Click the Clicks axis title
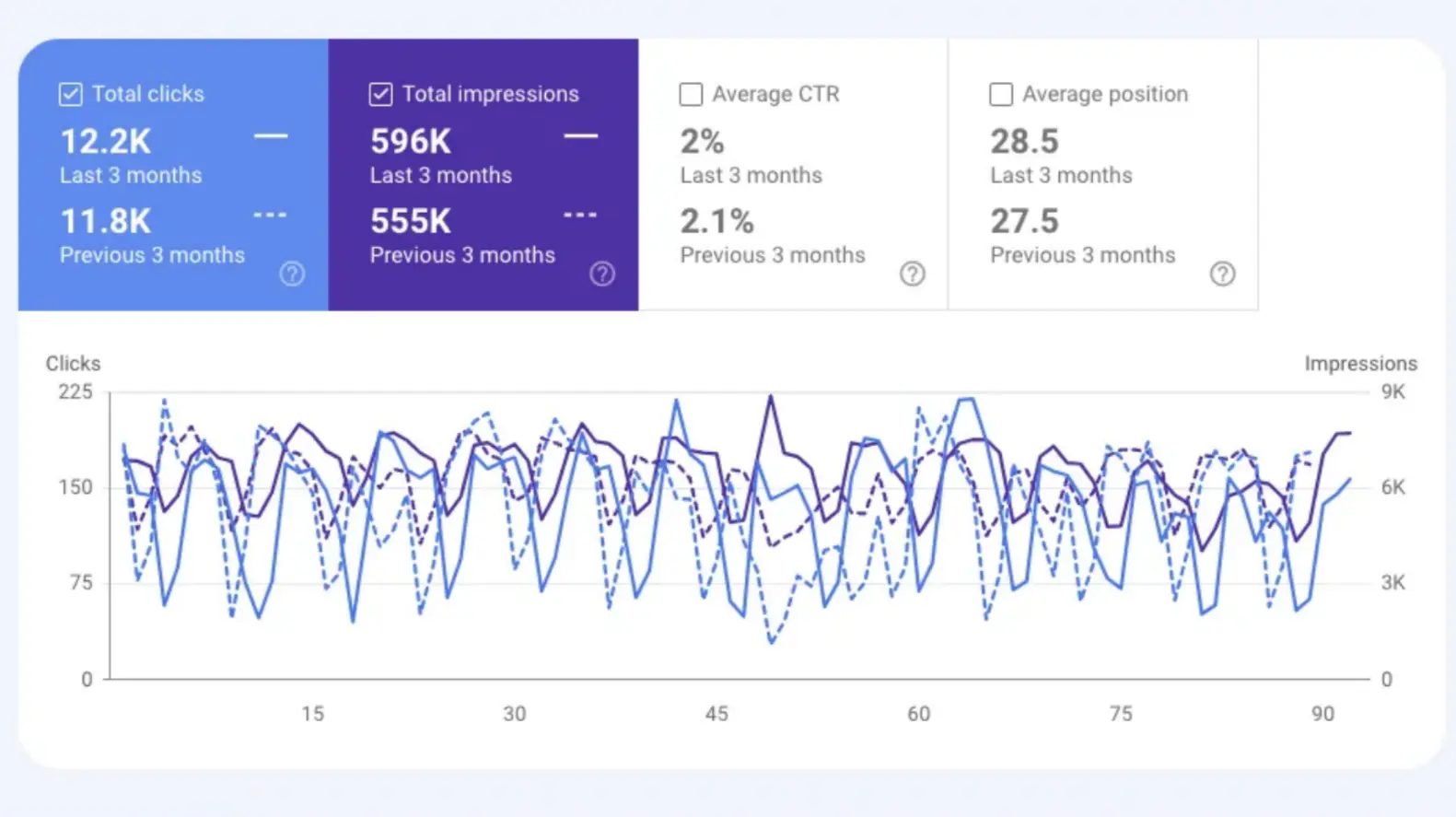 [74, 364]
